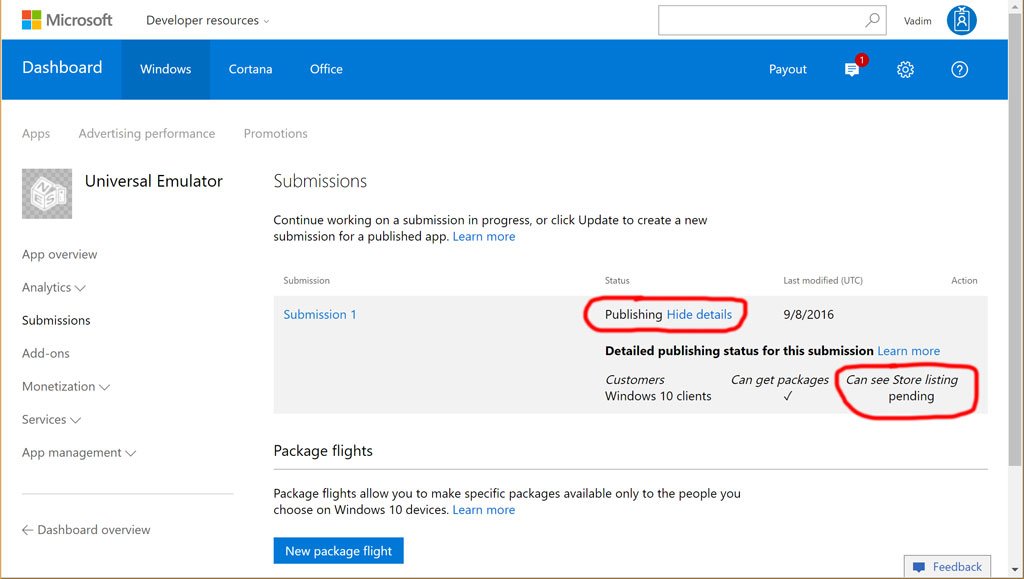Switch to the Office tab

326,69
